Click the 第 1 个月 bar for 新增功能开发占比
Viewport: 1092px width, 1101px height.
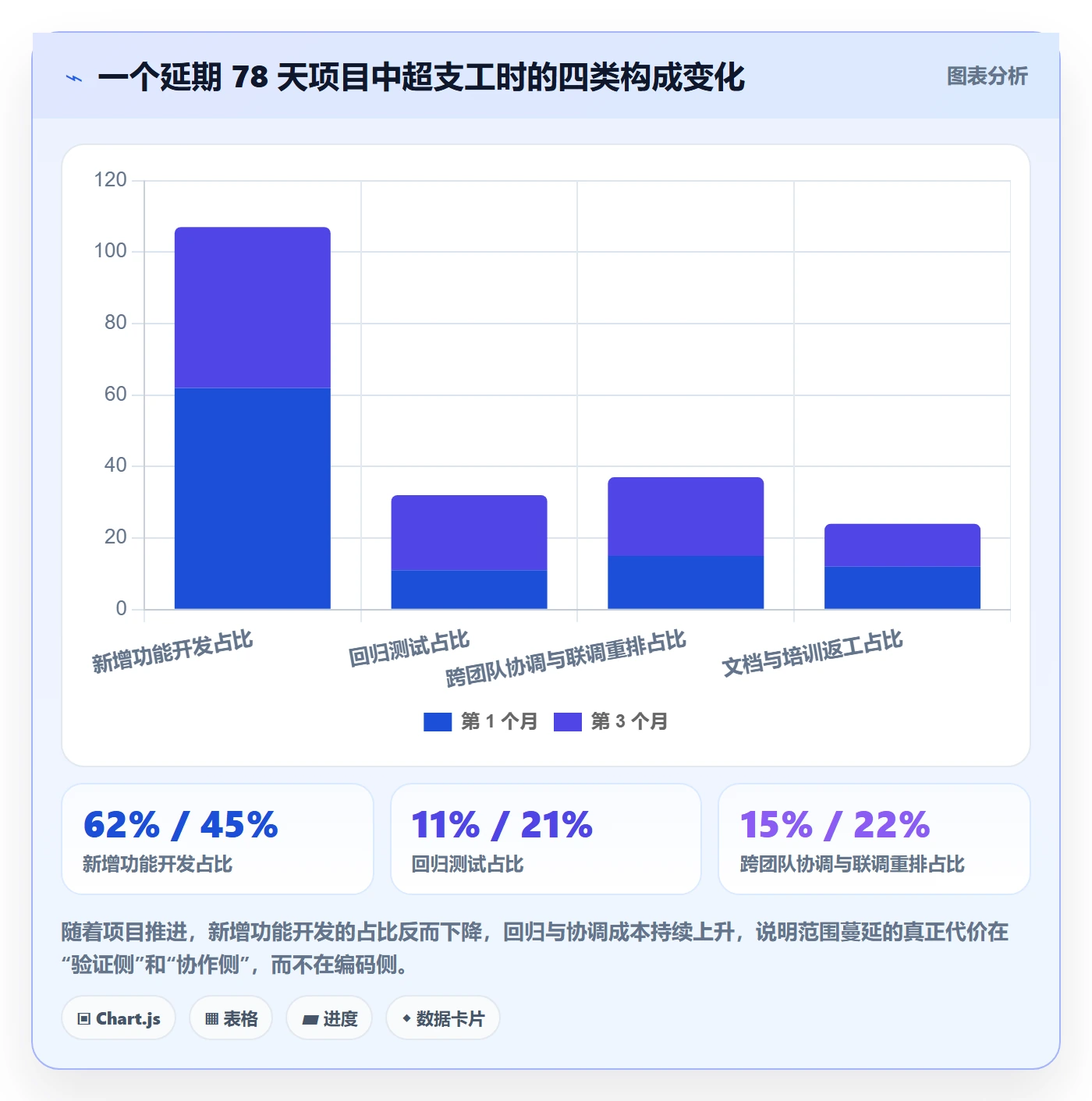pos(253,498)
